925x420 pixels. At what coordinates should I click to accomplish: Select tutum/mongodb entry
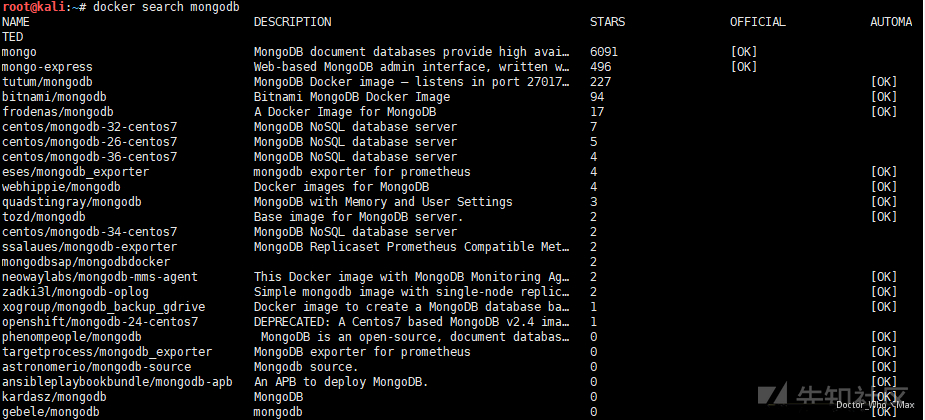47,82
